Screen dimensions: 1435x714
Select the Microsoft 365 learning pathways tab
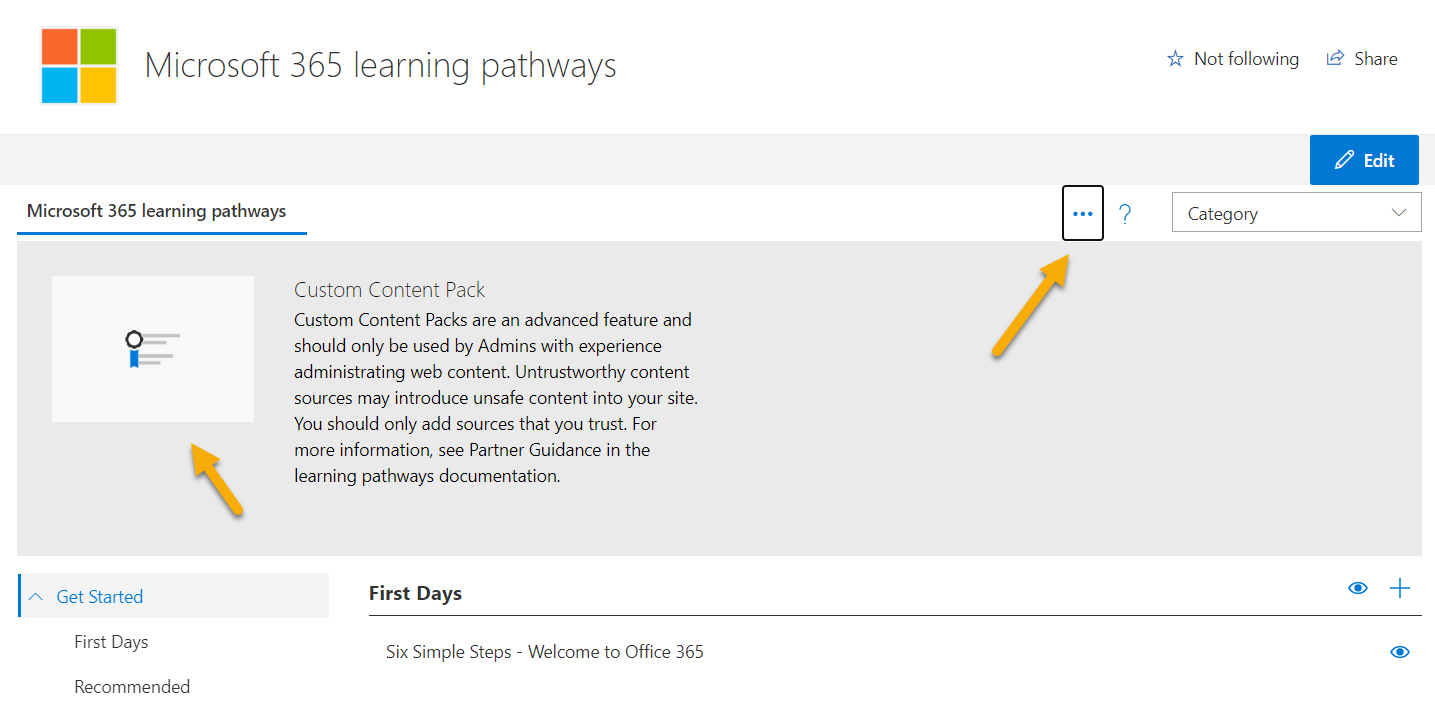tap(157, 211)
